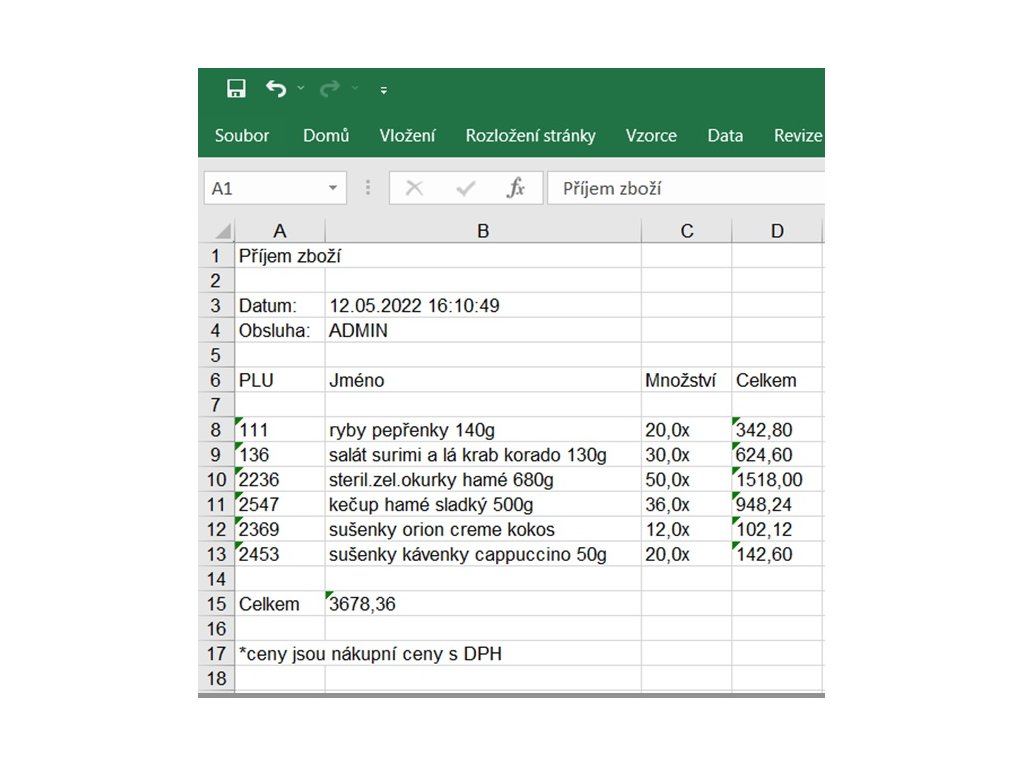The image size is (1024, 768).
Task: Open the Rozložení stránky tab
Action: pos(530,136)
